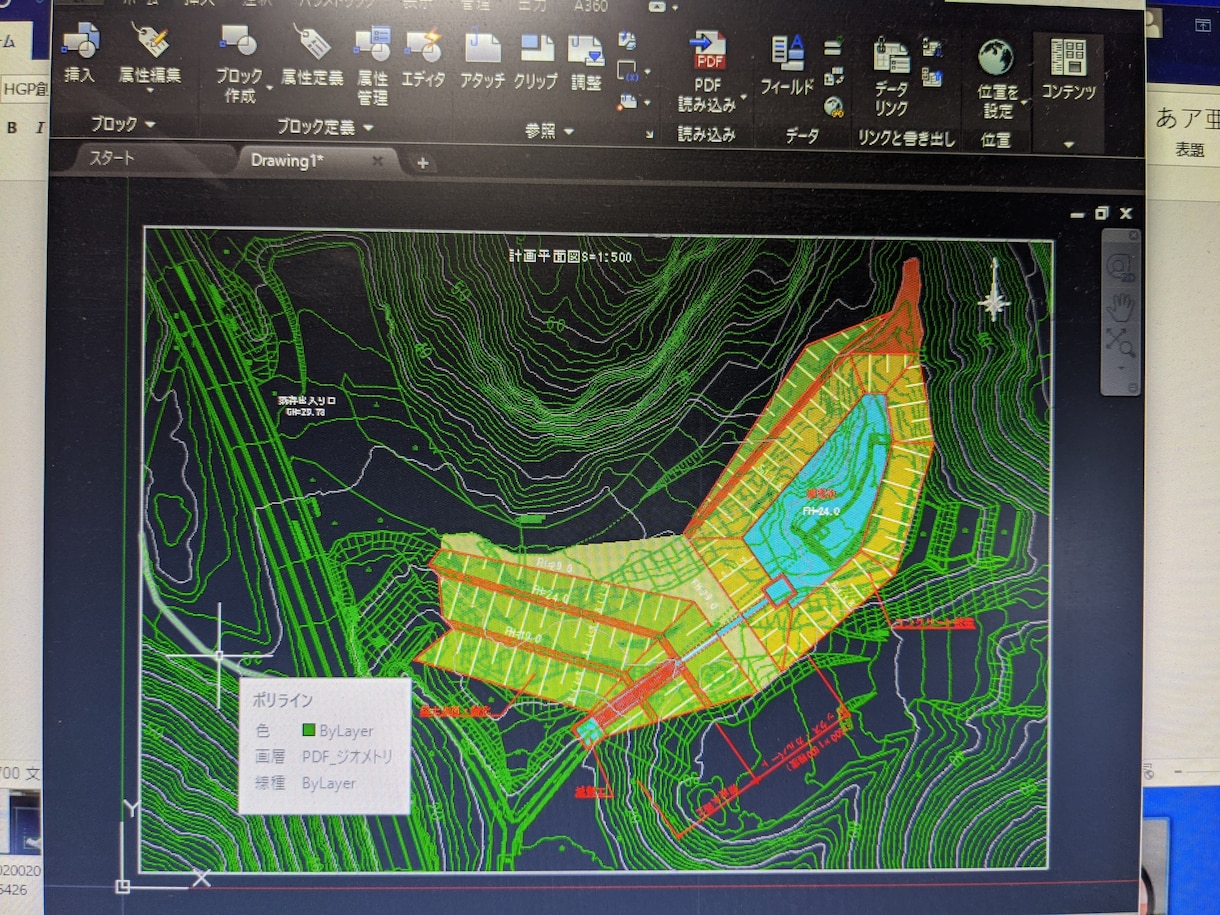Open the 属性編集 attribute edit tool
The height and width of the screenshot is (915, 1220).
(149, 40)
